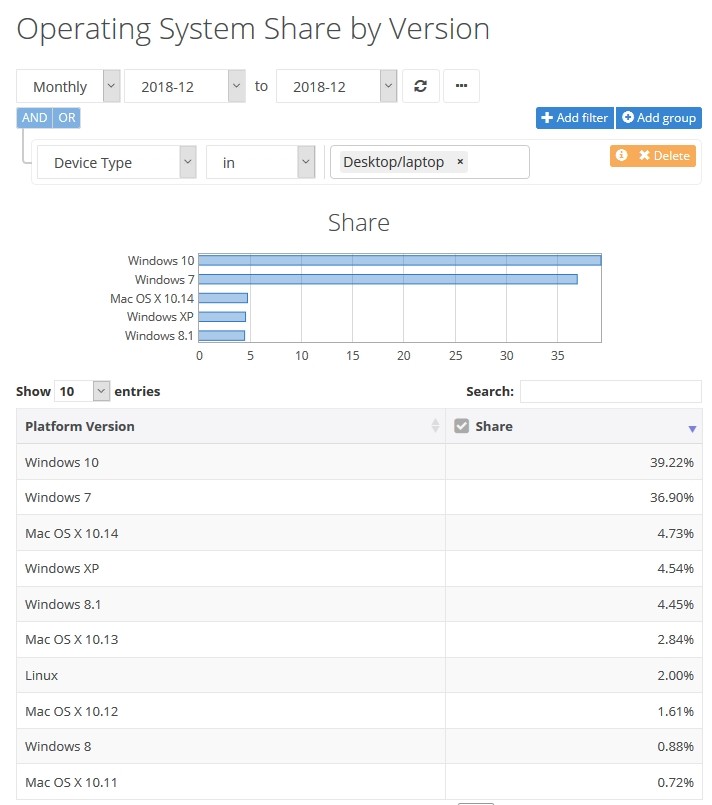Select the Mac OS X 10.13 table row
Image resolution: width=712 pixels, height=805 pixels.
tap(359, 640)
